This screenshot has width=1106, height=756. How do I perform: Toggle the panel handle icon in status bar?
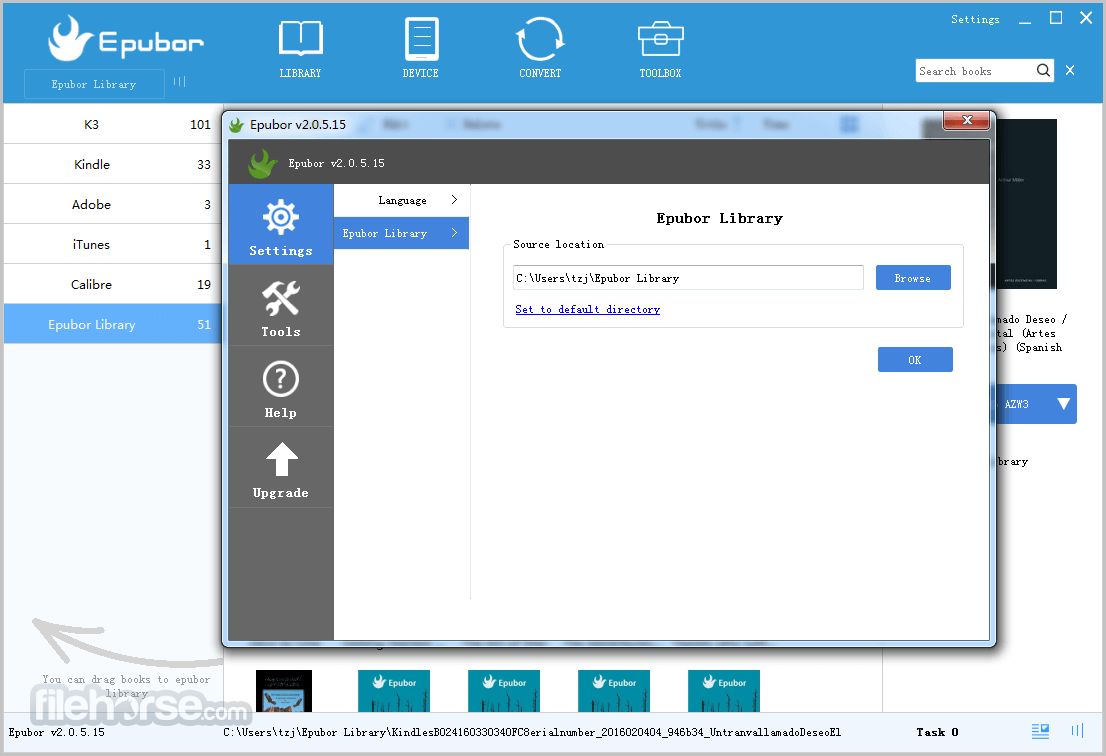click(x=1077, y=731)
